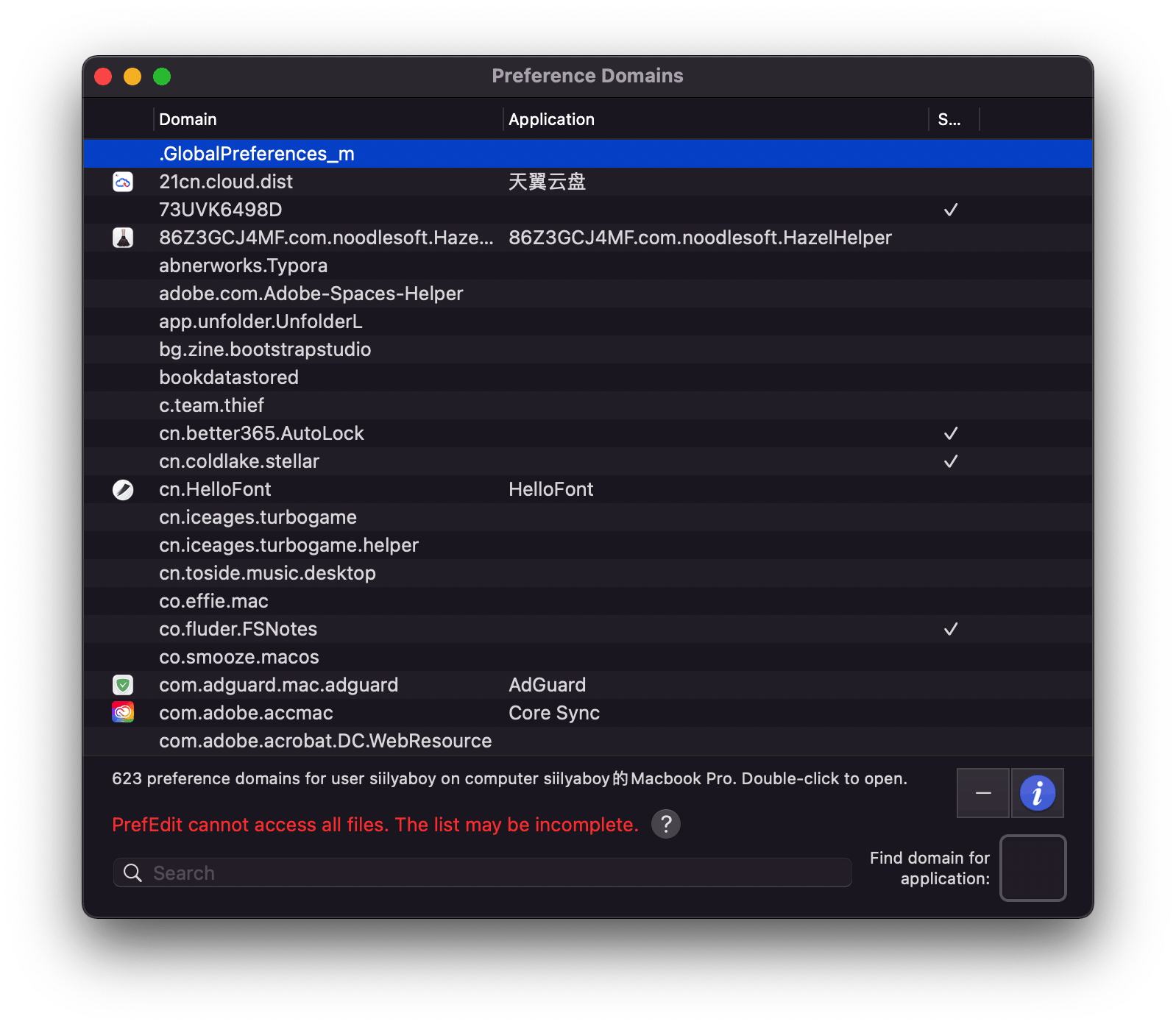Click the 623 preference domains status text
The image size is (1176, 1027).
click(x=509, y=778)
